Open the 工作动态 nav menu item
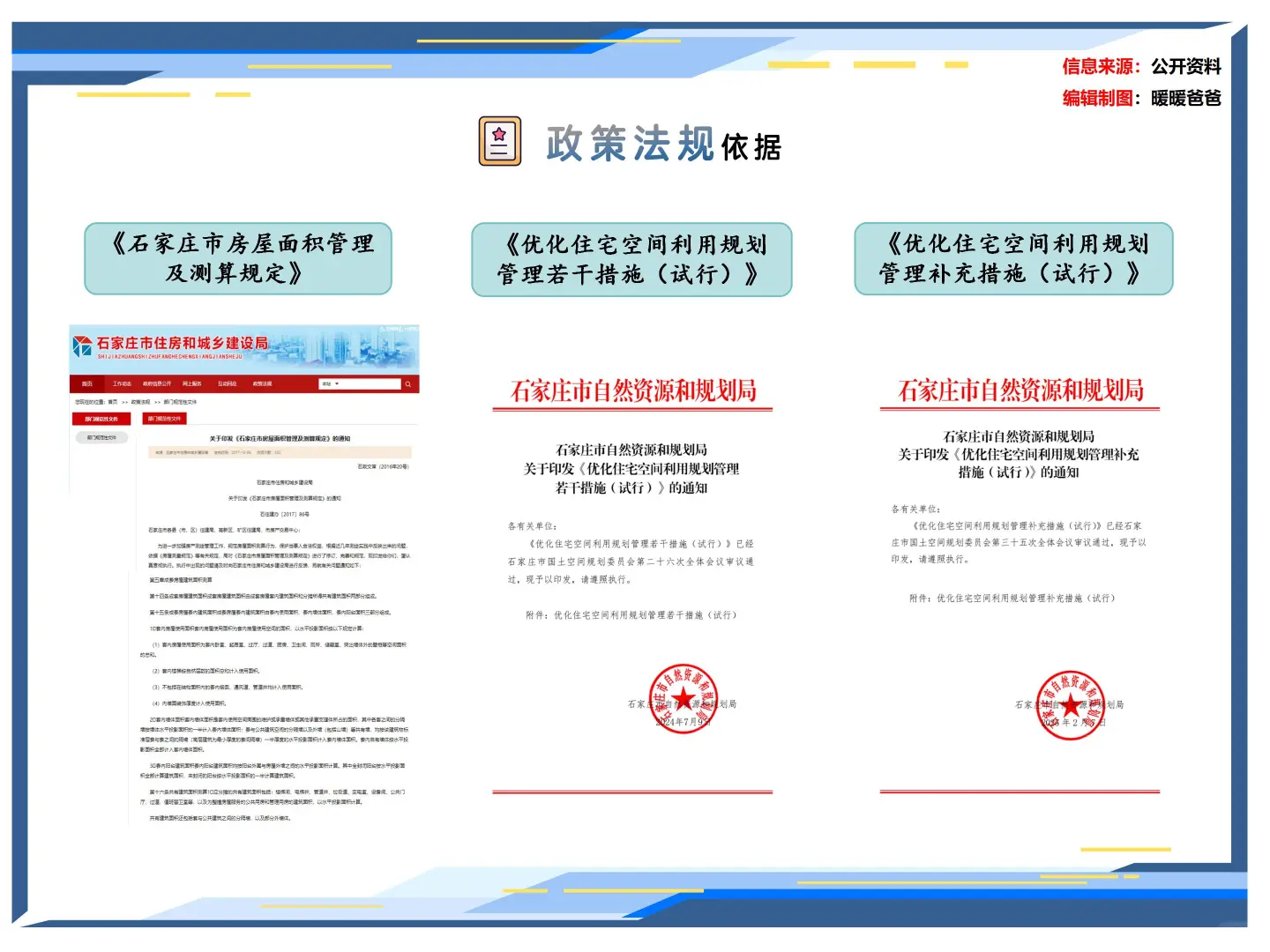1270x952 pixels. click(122, 383)
